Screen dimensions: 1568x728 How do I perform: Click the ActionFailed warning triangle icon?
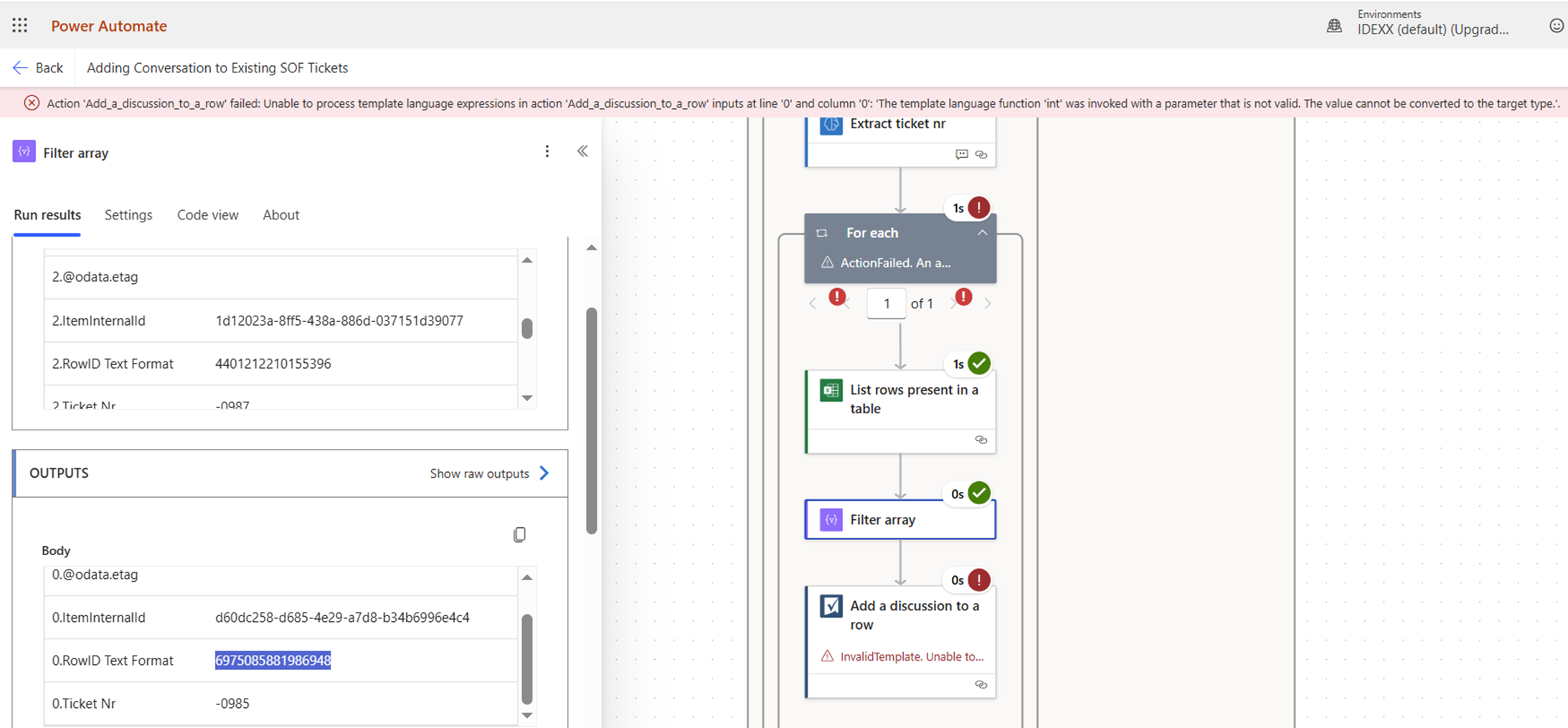coord(827,263)
